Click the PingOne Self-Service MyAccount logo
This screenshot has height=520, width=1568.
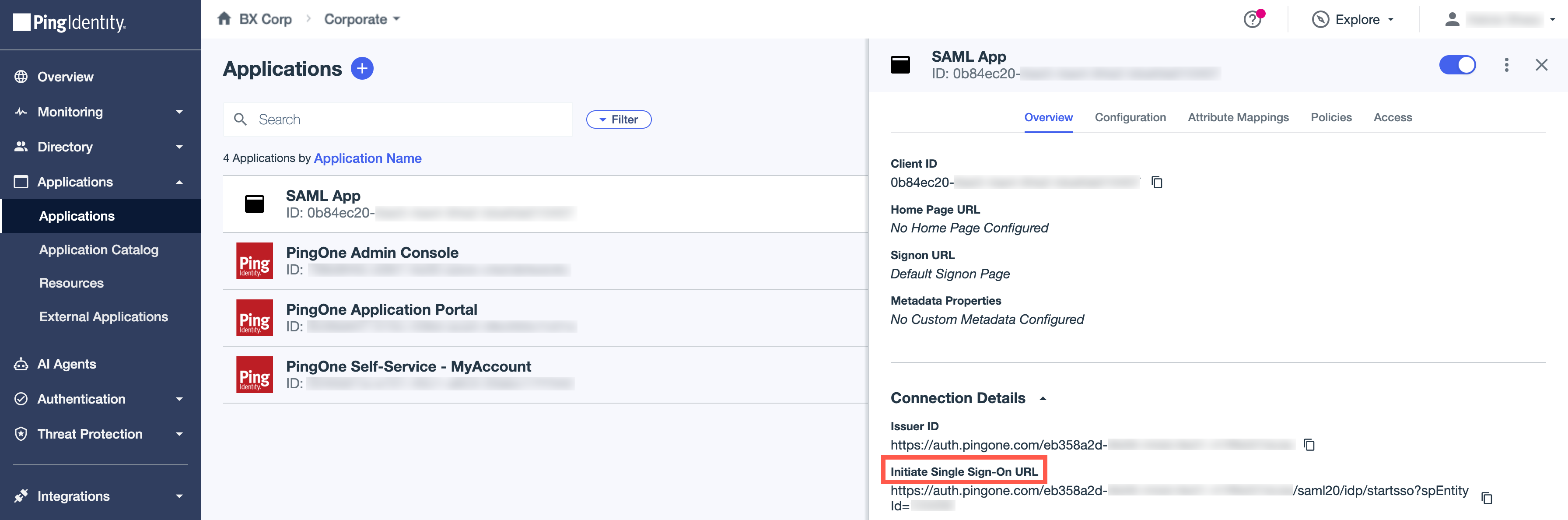pyautogui.click(x=255, y=375)
